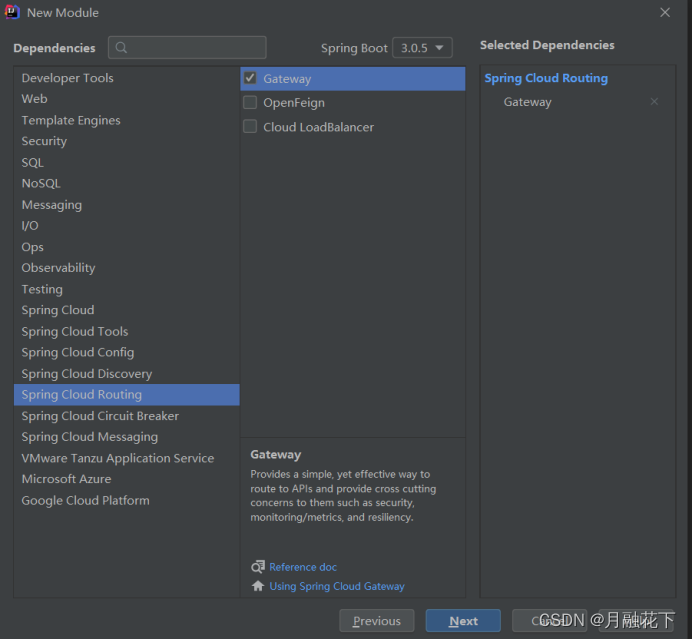Select the Spring Cloud Discovery category
Viewport: 692px width, 639px height.
coord(127,373)
